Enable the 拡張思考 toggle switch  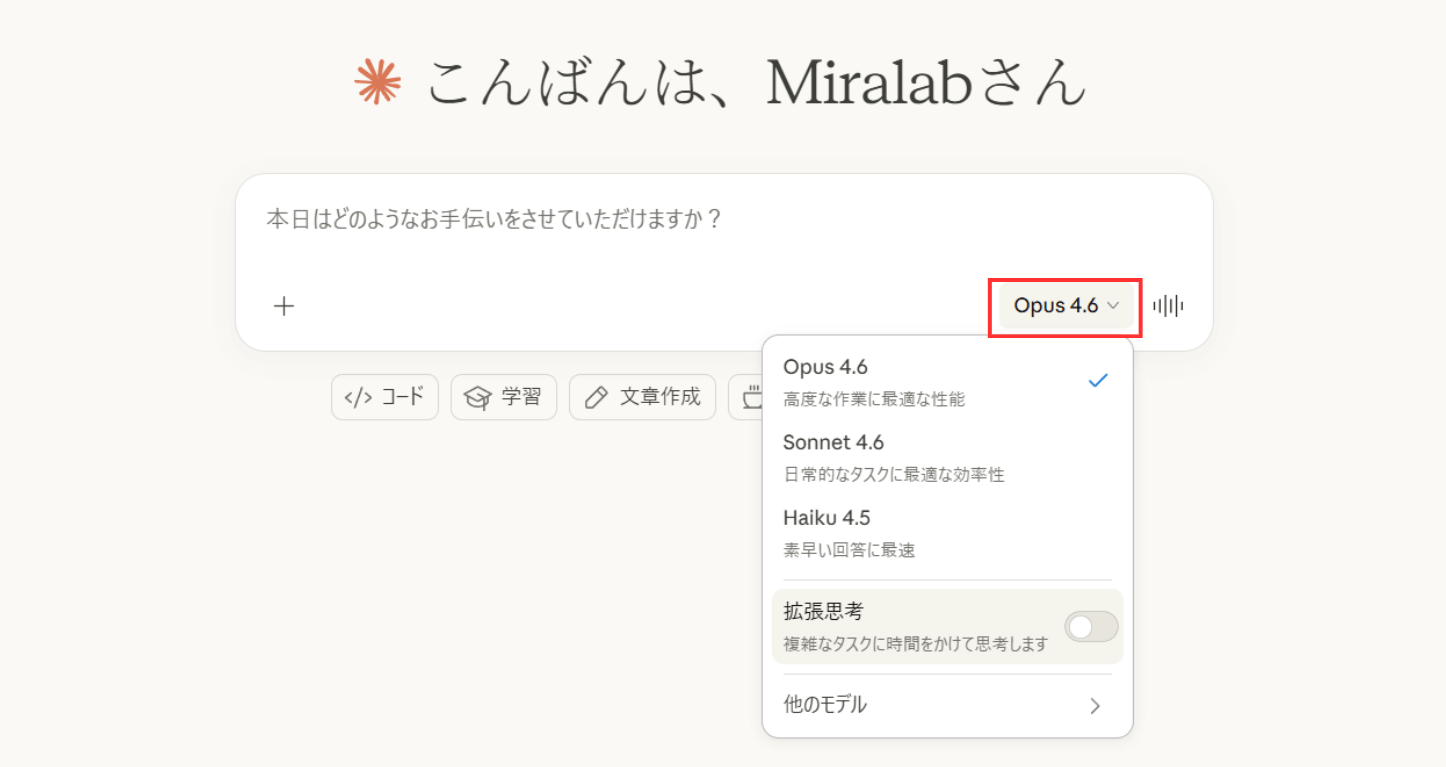point(1090,627)
